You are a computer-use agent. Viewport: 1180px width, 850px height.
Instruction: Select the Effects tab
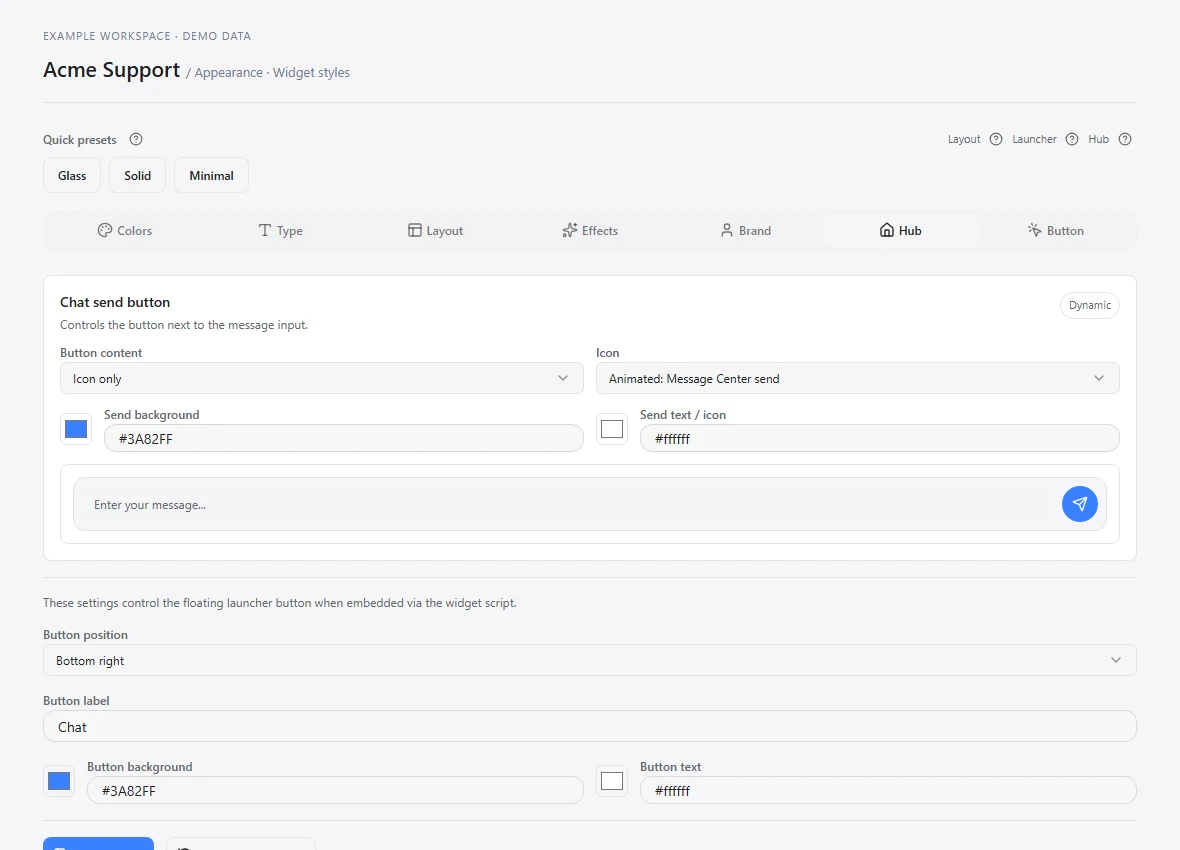tap(590, 230)
